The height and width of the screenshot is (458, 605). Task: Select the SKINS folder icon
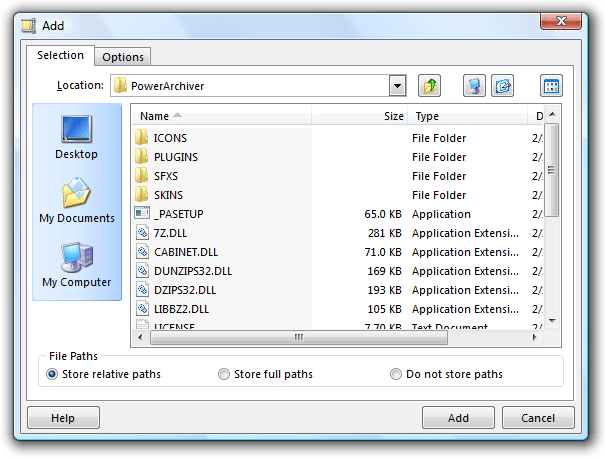point(142,194)
